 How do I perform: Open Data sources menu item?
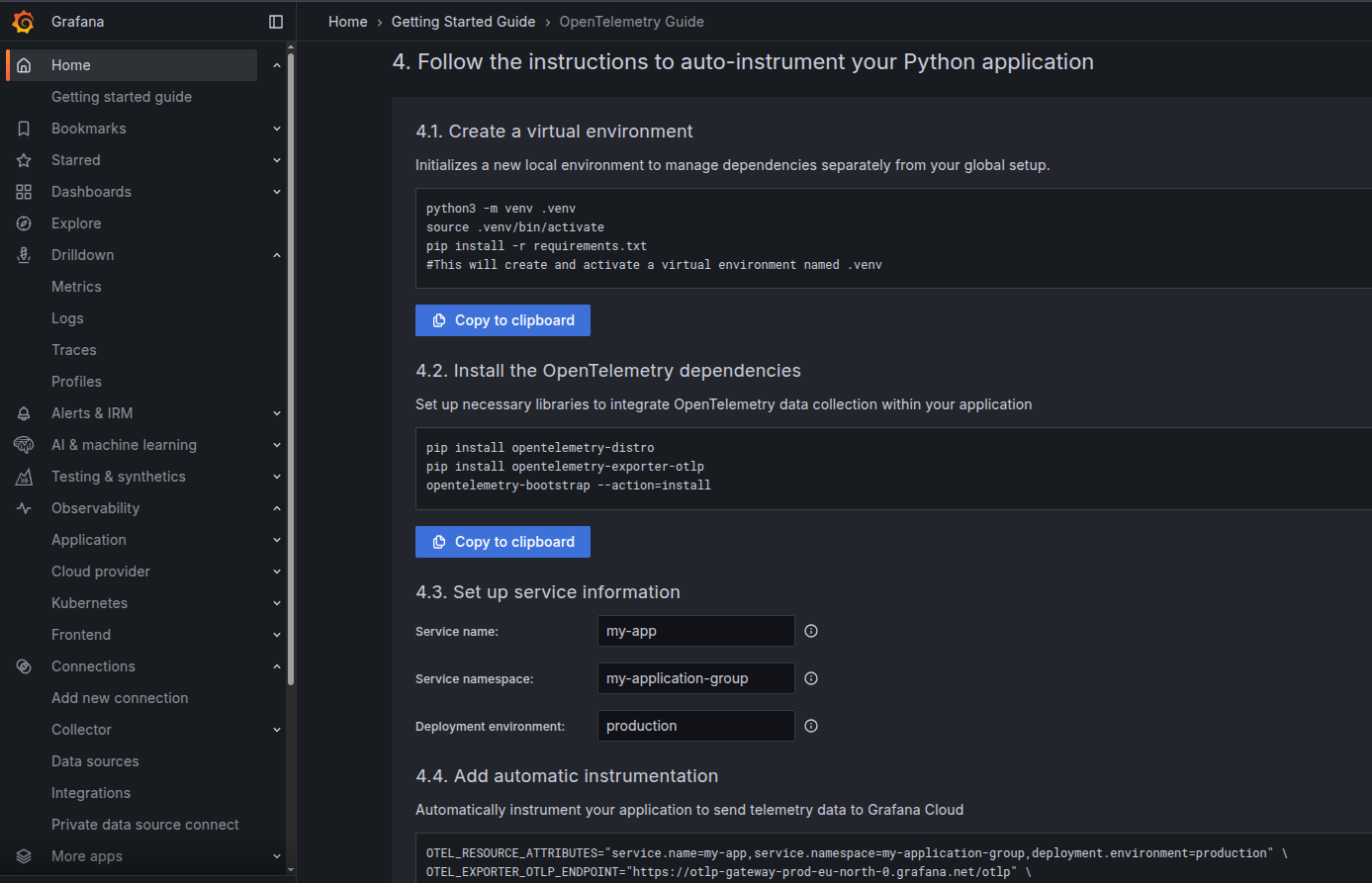[x=95, y=761]
